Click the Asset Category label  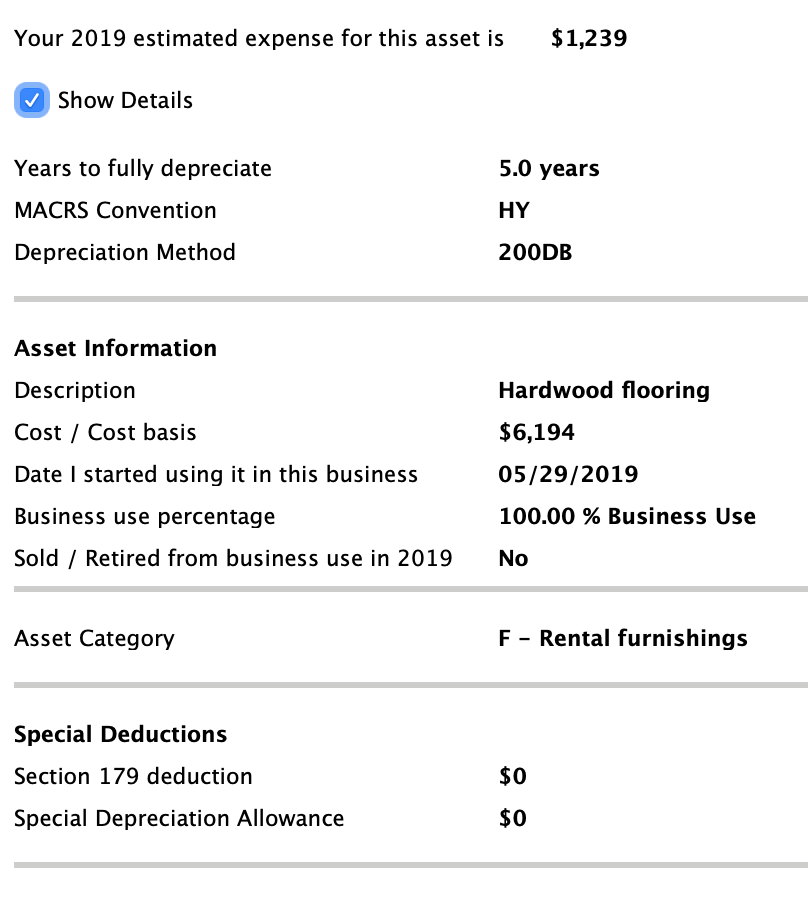(x=95, y=639)
